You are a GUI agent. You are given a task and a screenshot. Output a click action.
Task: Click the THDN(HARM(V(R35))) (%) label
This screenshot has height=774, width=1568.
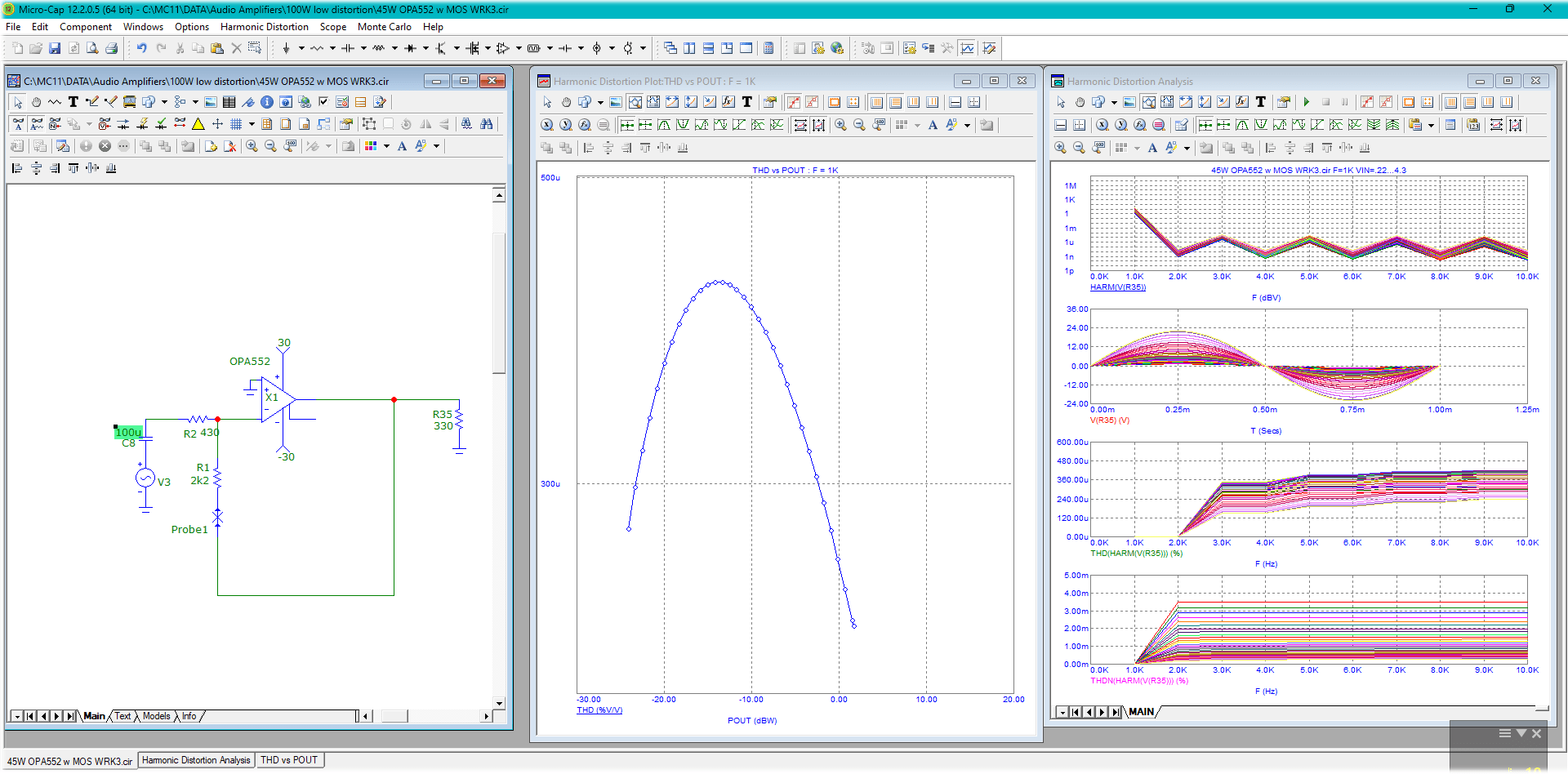[1139, 681]
